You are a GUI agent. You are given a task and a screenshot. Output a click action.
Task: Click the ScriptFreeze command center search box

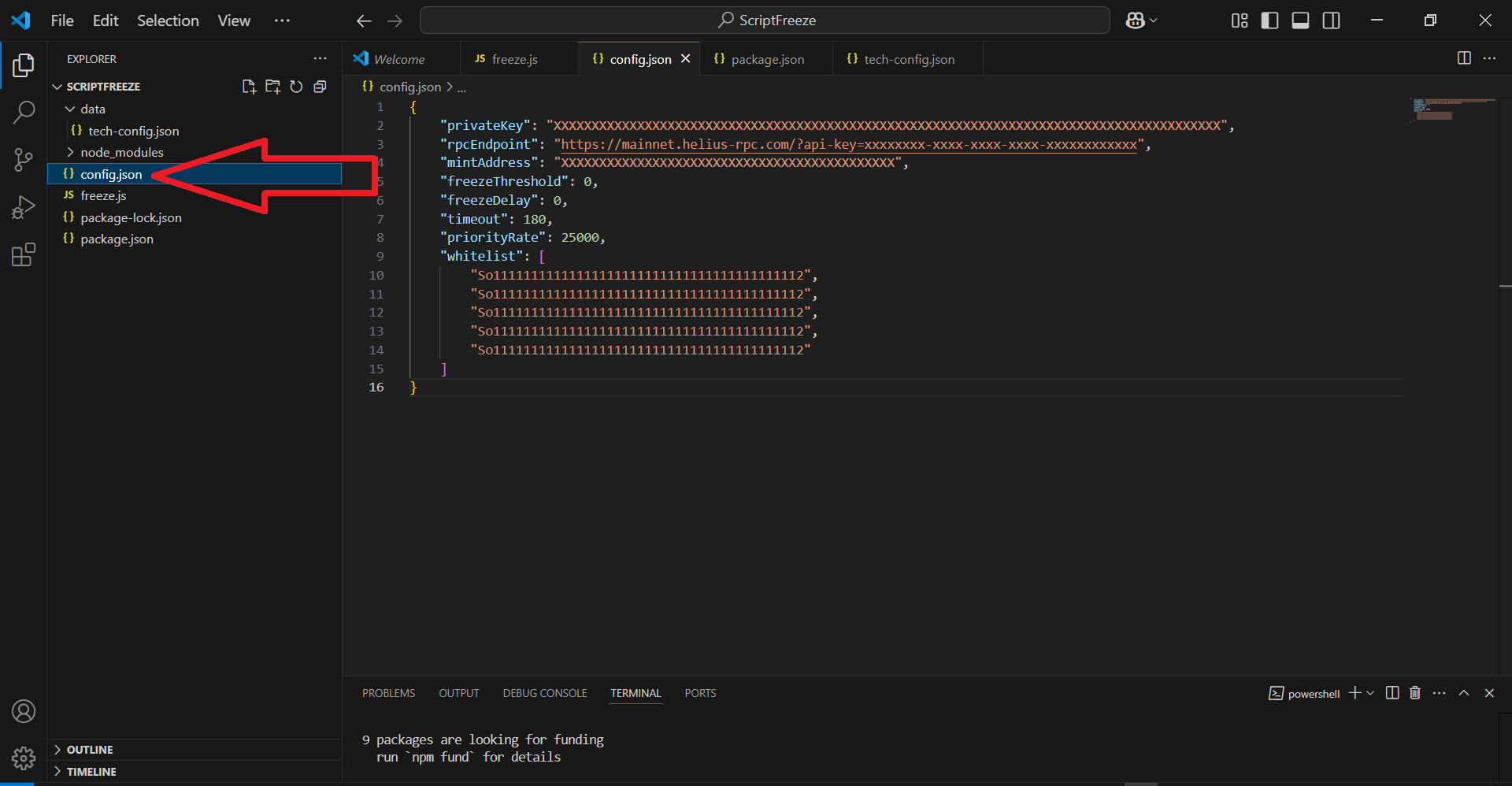click(x=765, y=20)
